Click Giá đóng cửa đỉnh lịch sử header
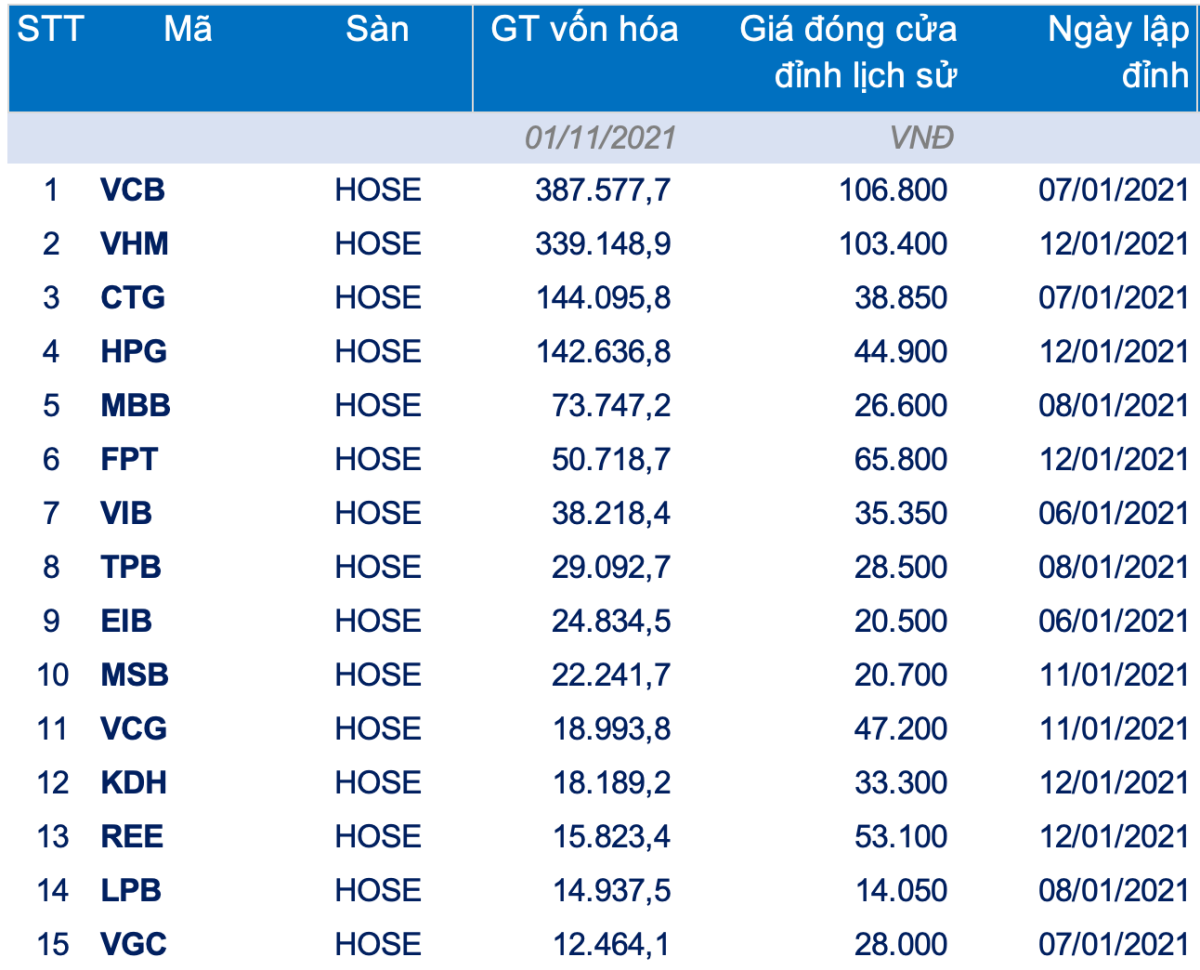The width and height of the screenshot is (1200, 970). [x=848, y=52]
